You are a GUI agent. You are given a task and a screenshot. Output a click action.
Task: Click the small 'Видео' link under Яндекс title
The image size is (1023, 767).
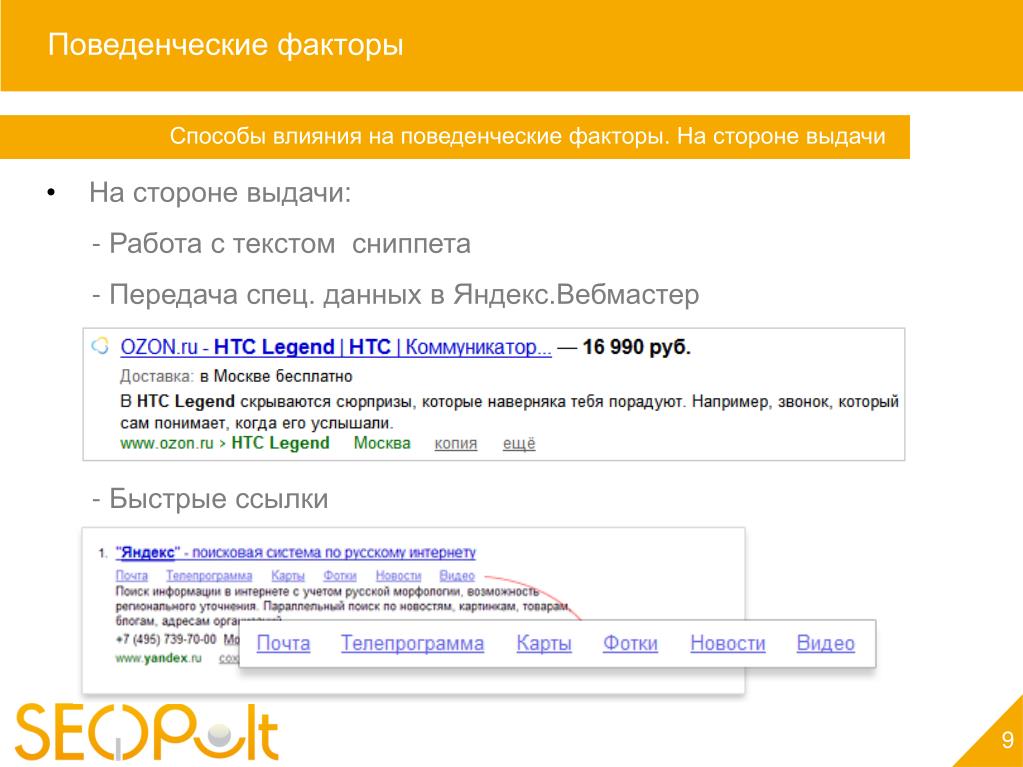pos(457,576)
